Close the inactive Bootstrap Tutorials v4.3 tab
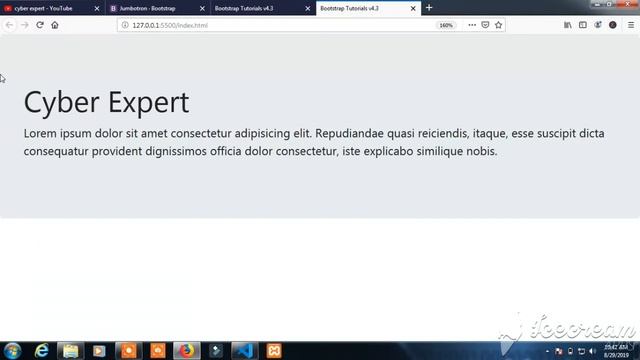The image size is (640, 360). point(308,8)
